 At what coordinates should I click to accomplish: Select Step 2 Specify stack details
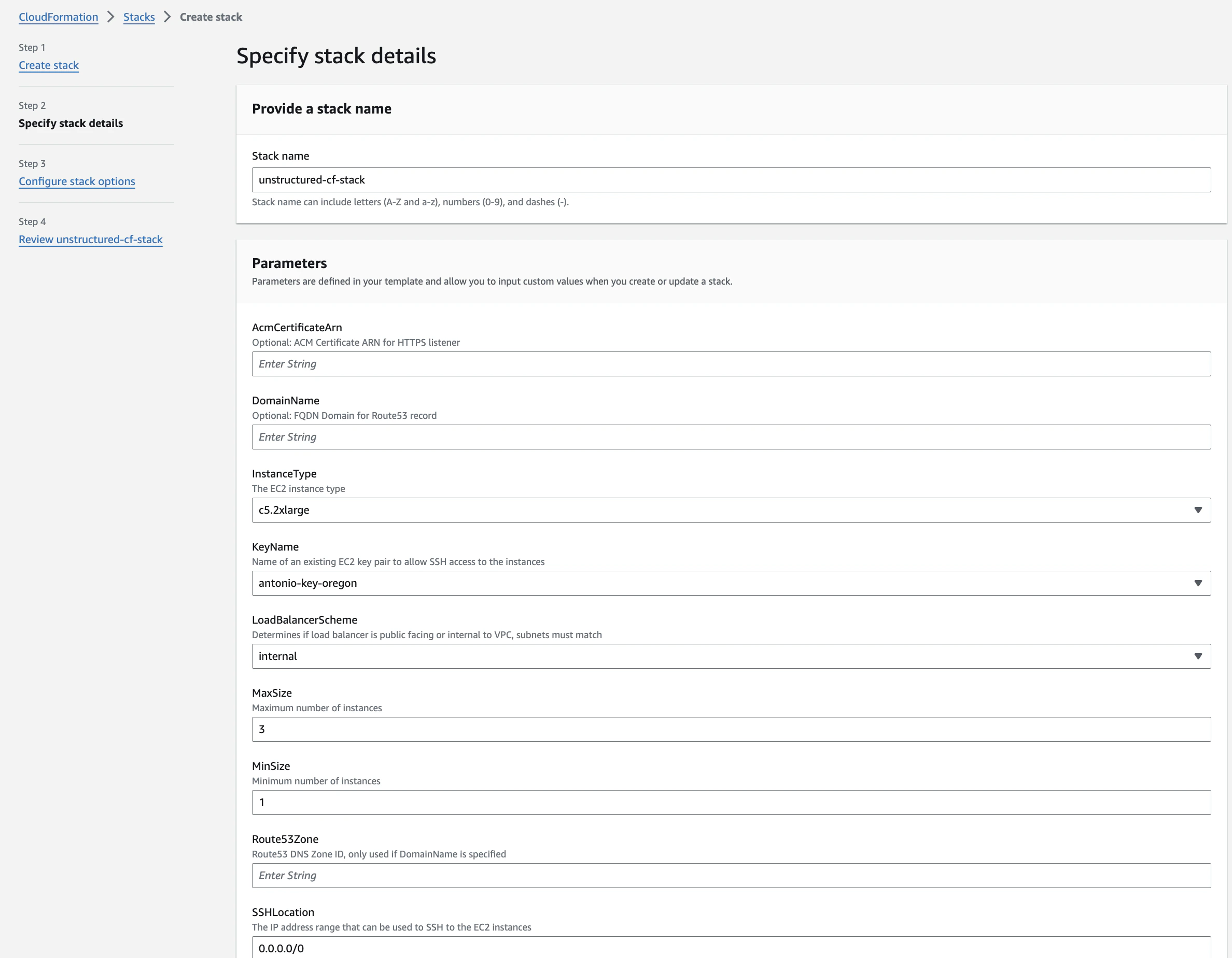point(71,123)
